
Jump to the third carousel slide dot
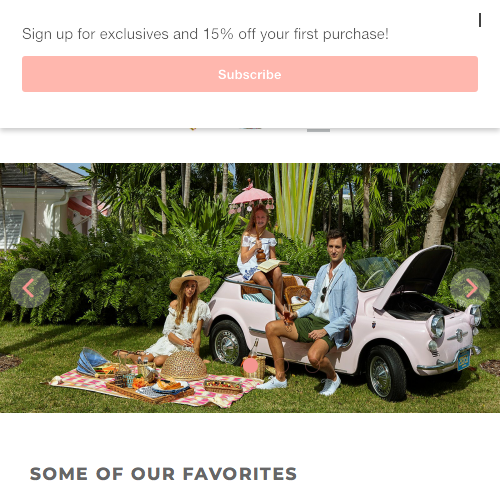click(281, 365)
